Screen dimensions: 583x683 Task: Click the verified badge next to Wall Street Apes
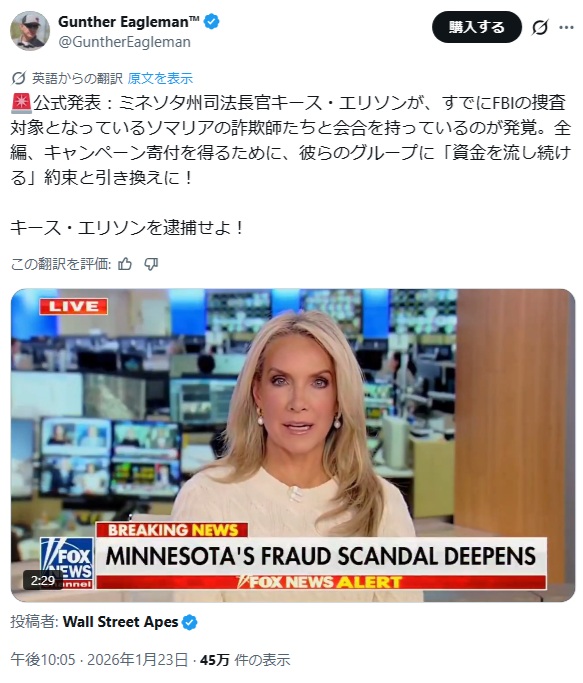click(x=190, y=622)
